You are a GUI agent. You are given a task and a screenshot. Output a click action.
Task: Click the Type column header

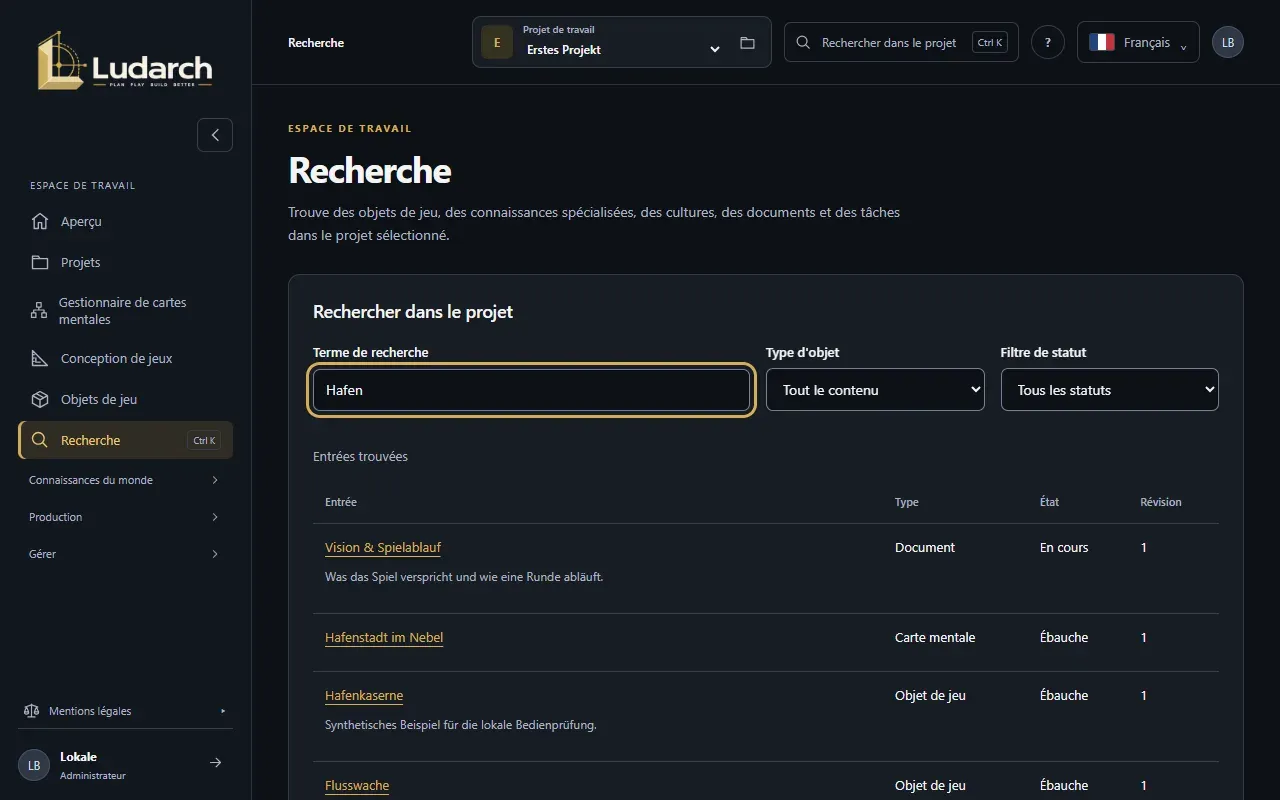[x=906, y=502]
